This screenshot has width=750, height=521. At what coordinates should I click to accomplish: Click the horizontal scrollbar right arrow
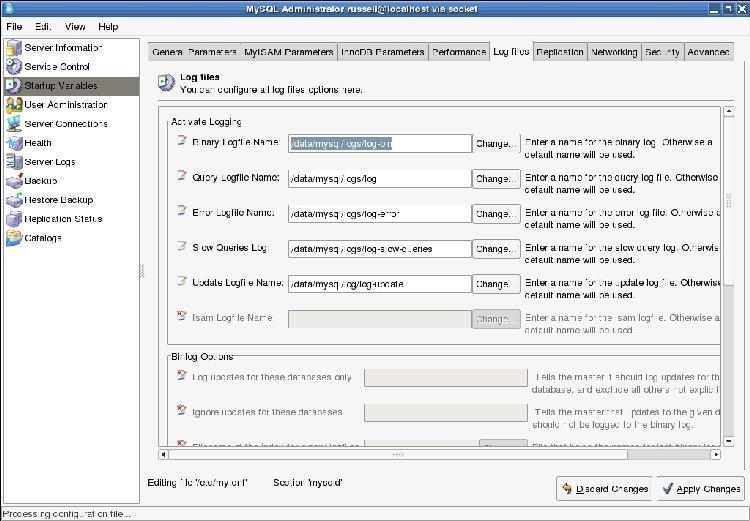click(x=716, y=454)
